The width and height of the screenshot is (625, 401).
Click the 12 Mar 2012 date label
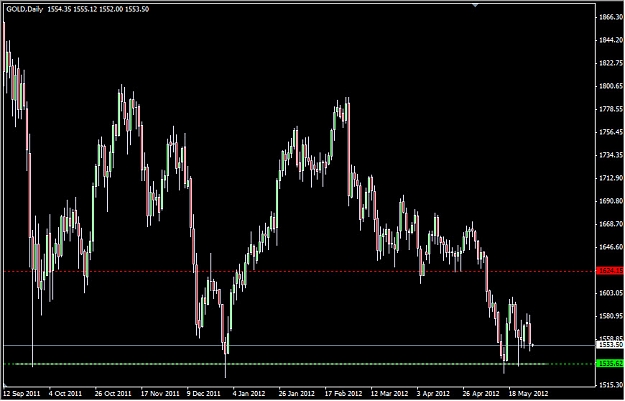tap(389, 393)
